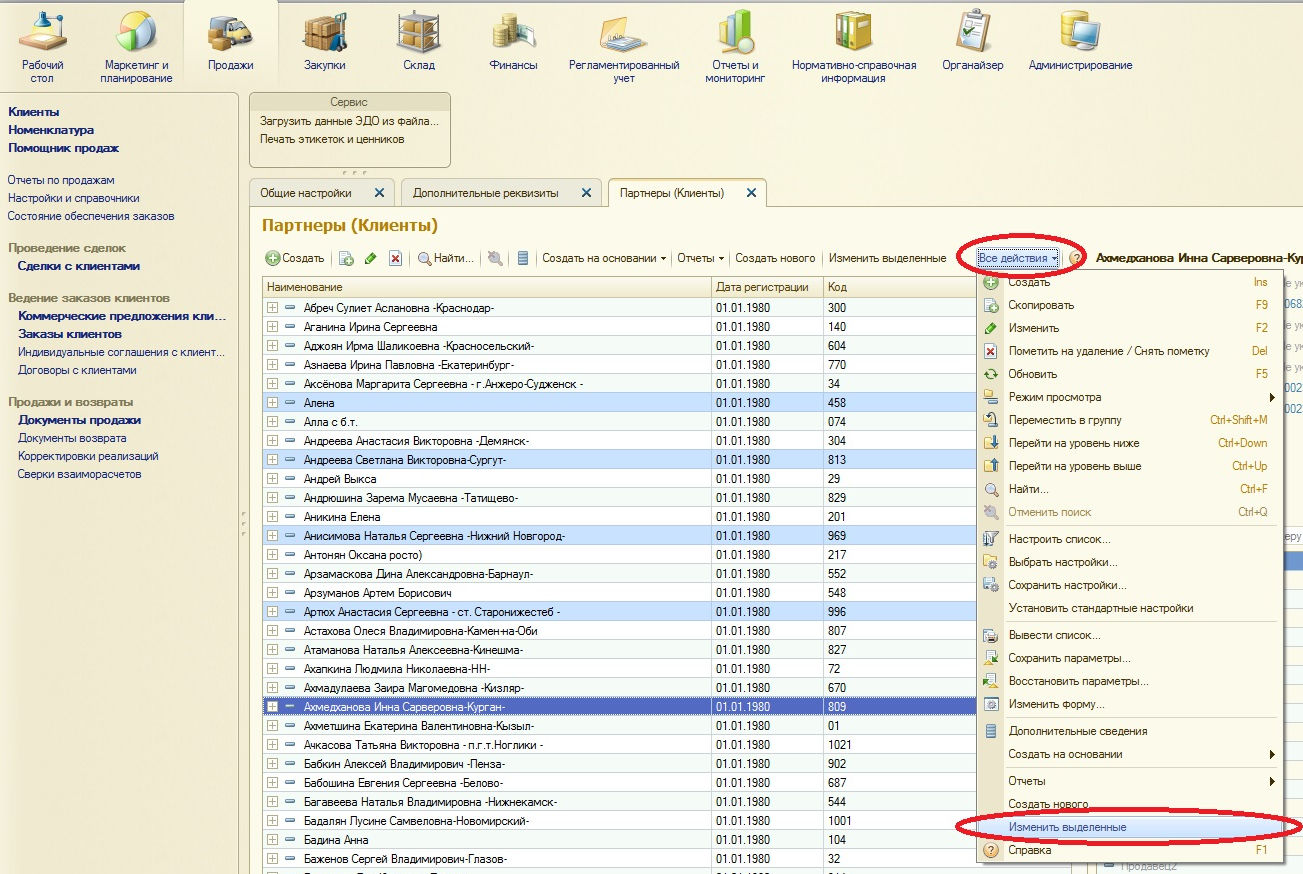Open the Клиенты link in sidebar
The image size is (1303, 874).
coord(33,112)
